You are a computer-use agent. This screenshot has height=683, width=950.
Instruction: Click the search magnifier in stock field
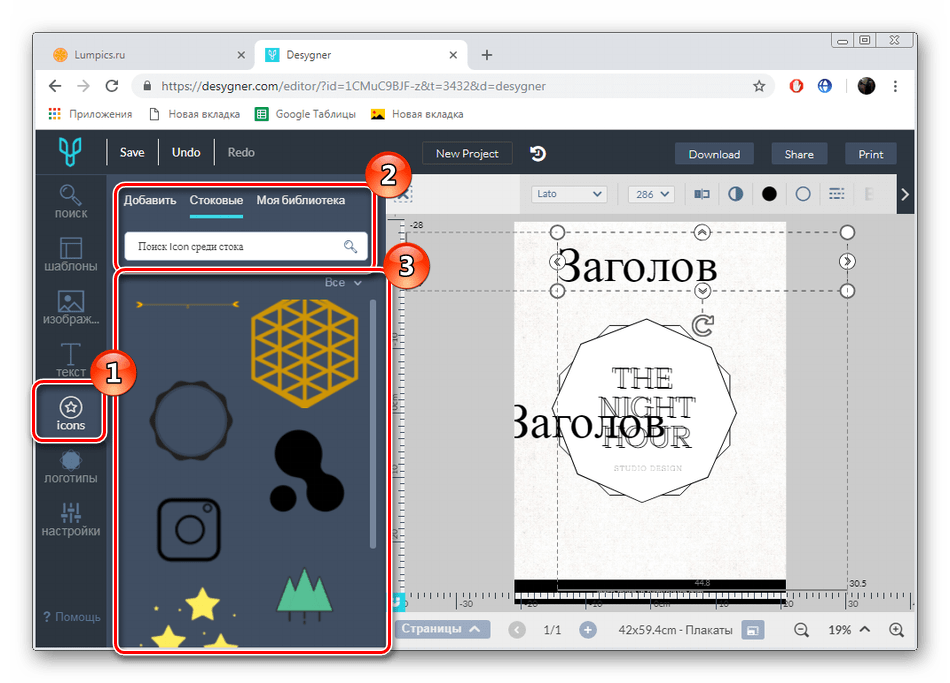350,246
